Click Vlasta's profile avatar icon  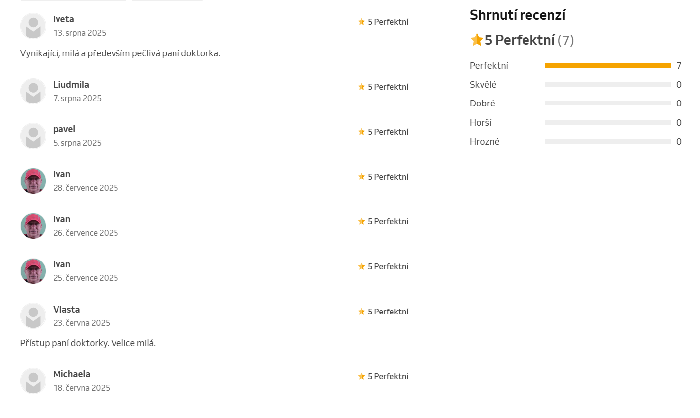[x=33, y=316]
